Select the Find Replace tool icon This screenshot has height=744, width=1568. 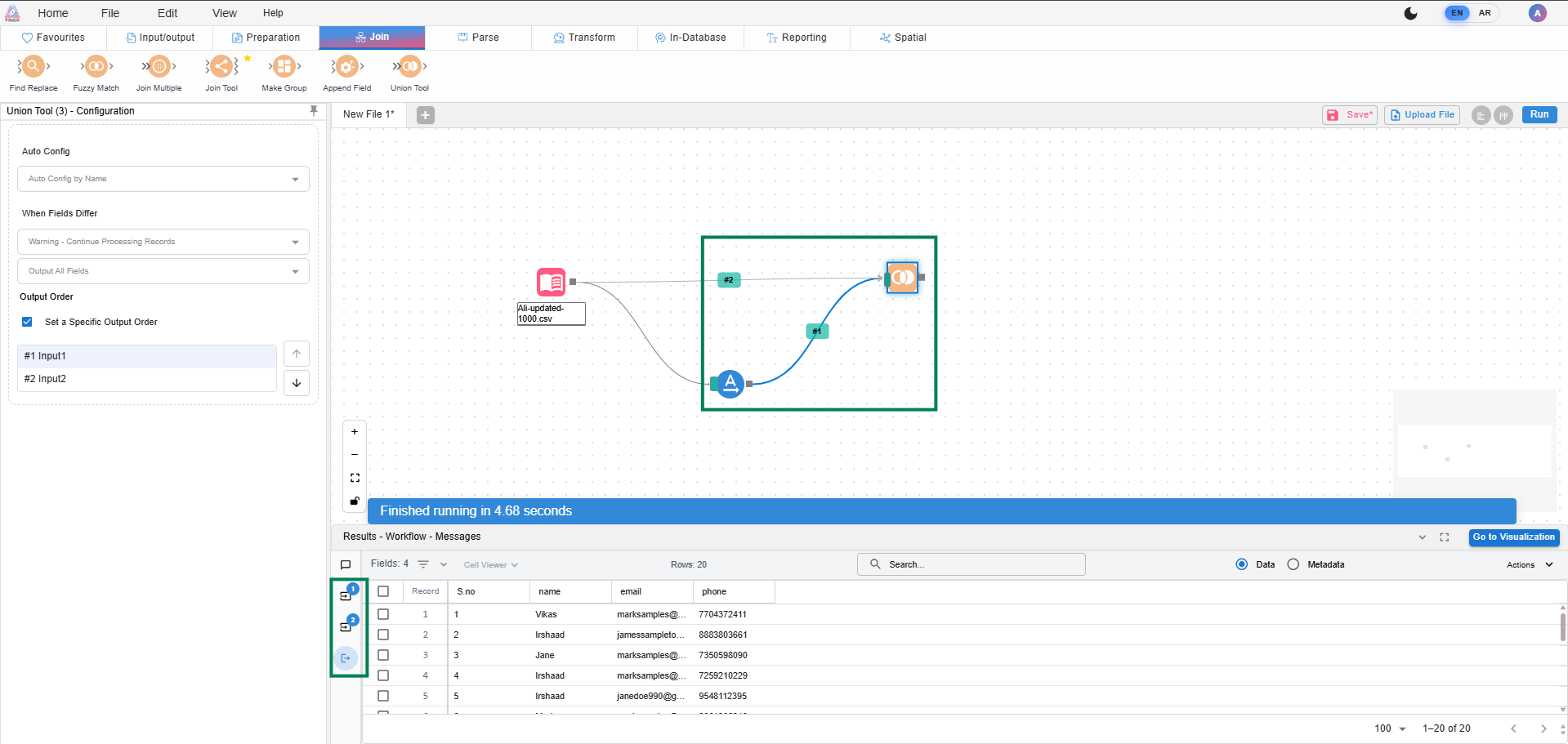tap(33, 67)
